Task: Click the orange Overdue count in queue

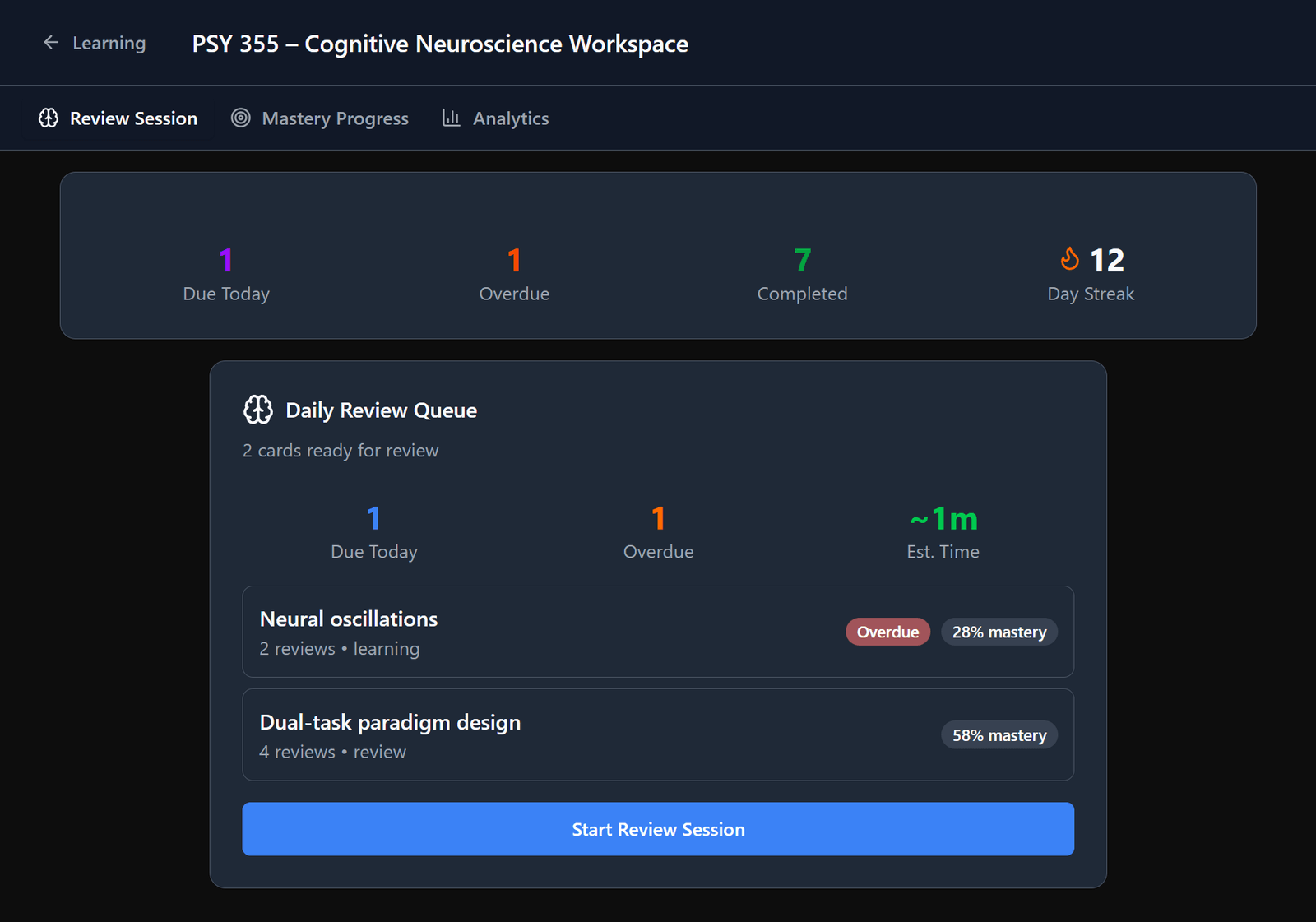Action: 658,518
